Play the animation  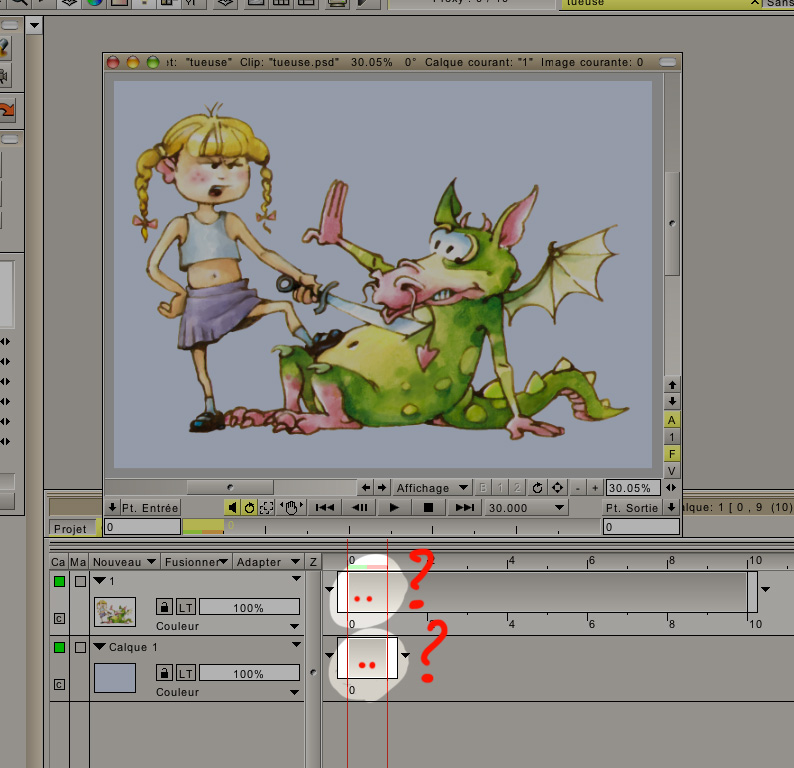click(394, 507)
